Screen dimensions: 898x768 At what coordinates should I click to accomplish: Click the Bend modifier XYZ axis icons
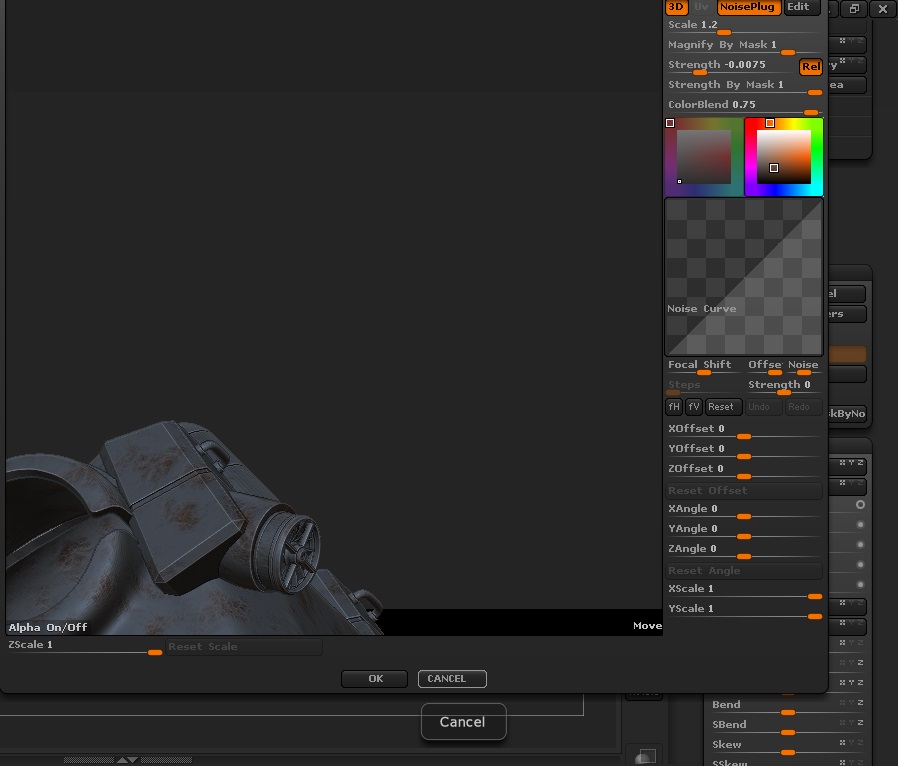click(x=850, y=703)
